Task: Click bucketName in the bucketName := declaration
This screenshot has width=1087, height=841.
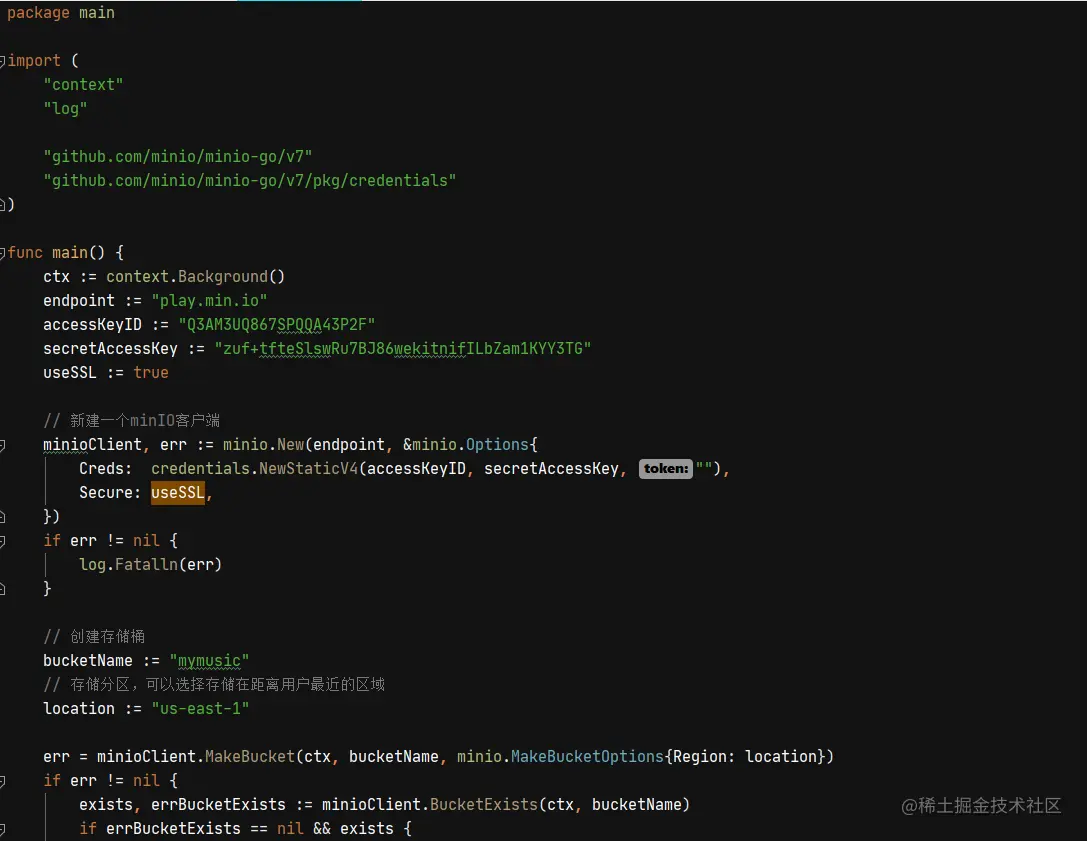Action: point(87,661)
